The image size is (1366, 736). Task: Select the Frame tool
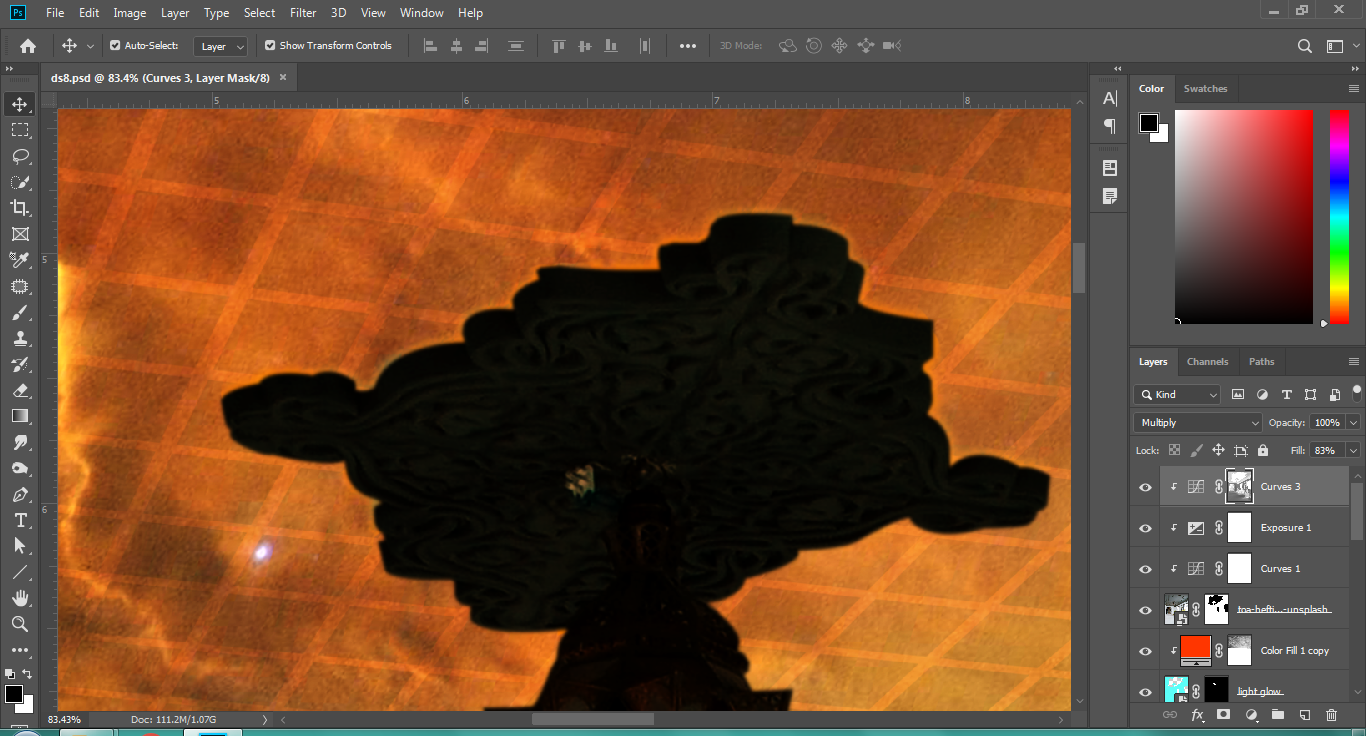pyautogui.click(x=19, y=234)
